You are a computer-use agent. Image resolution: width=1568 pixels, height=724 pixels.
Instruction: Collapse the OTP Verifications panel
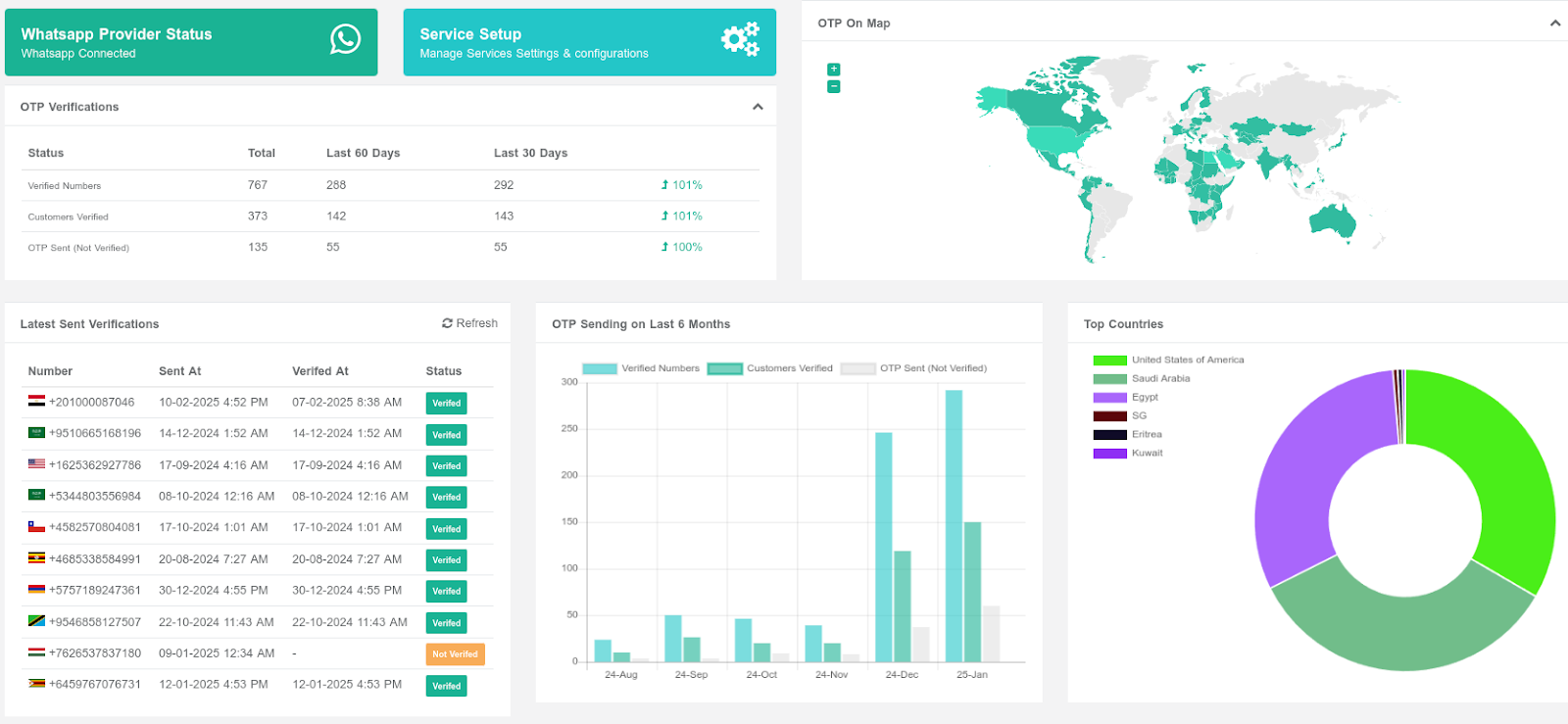click(758, 107)
